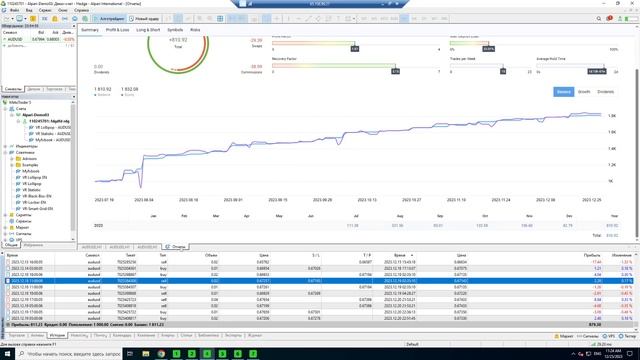640x360 pixels.
Task: Click the crosshair cursor toolbar icon
Action: 277,19
